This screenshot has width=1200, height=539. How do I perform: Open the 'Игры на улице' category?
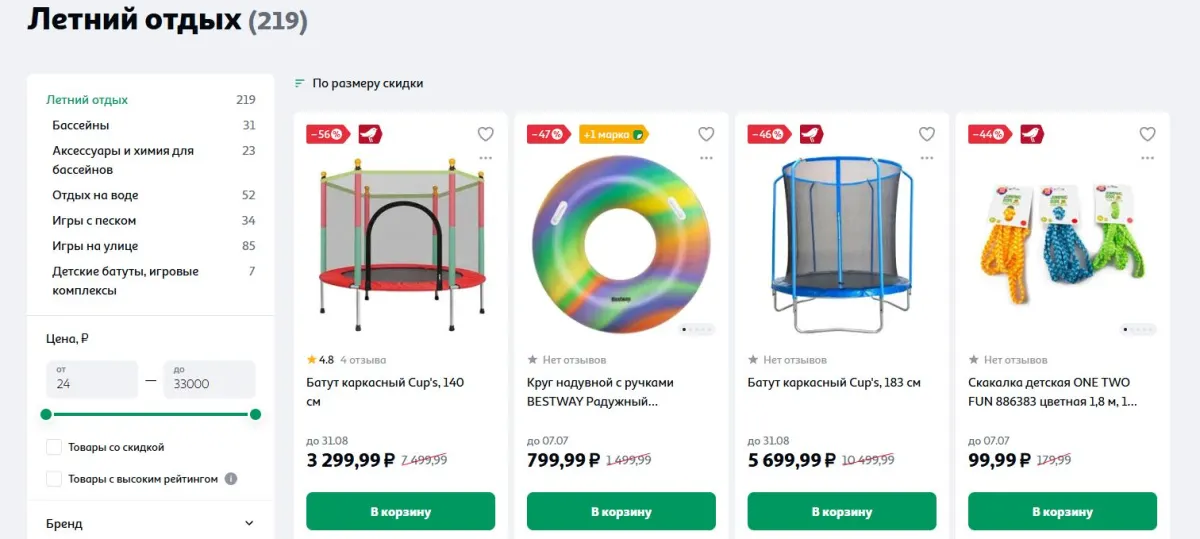tap(95, 245)
